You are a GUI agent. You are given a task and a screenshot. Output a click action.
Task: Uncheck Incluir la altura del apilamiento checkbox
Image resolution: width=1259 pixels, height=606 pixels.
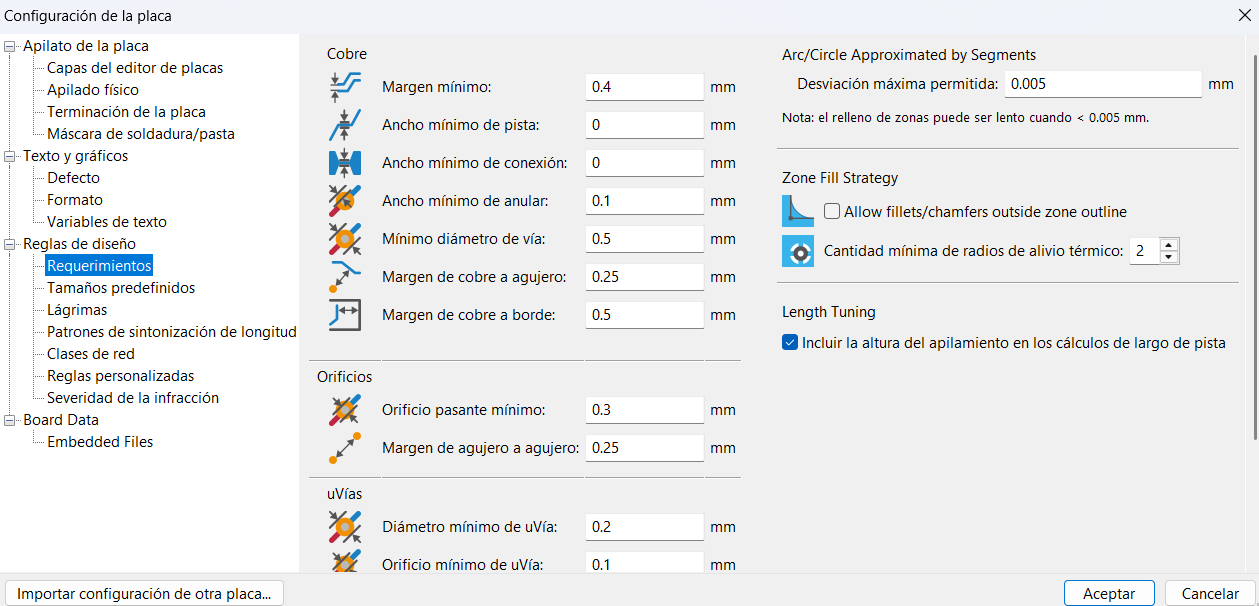pyautogui.click(x=790, y=343)
